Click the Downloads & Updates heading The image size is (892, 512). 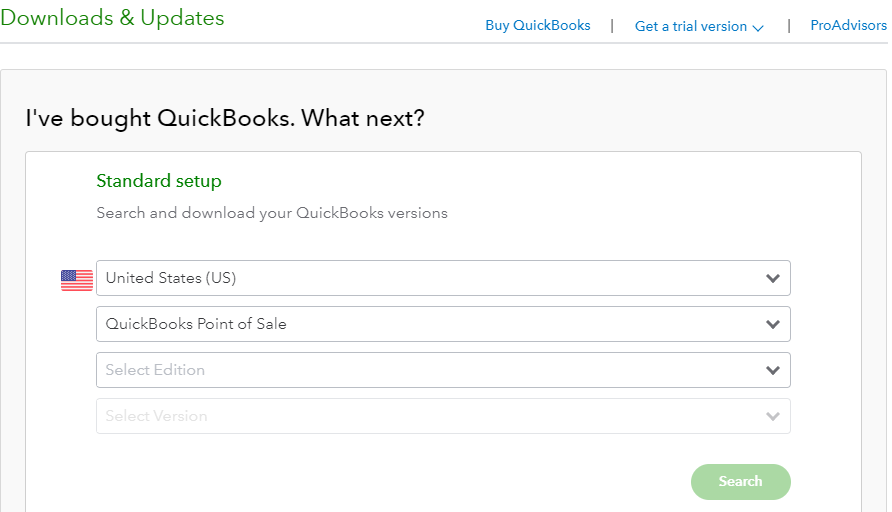pyautogui.click(x=112, y=18)
